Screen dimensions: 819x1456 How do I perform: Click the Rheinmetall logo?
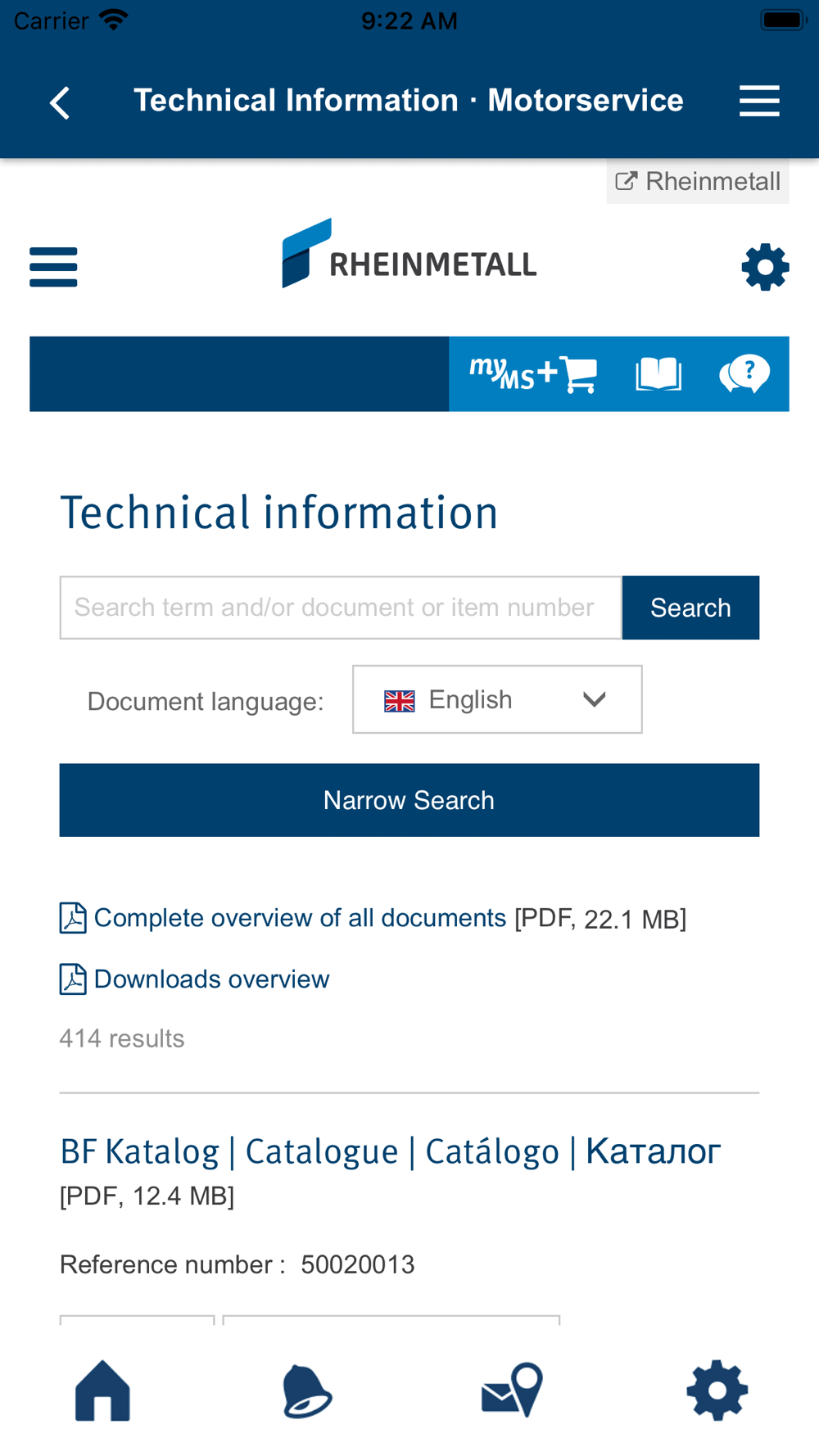409,253
